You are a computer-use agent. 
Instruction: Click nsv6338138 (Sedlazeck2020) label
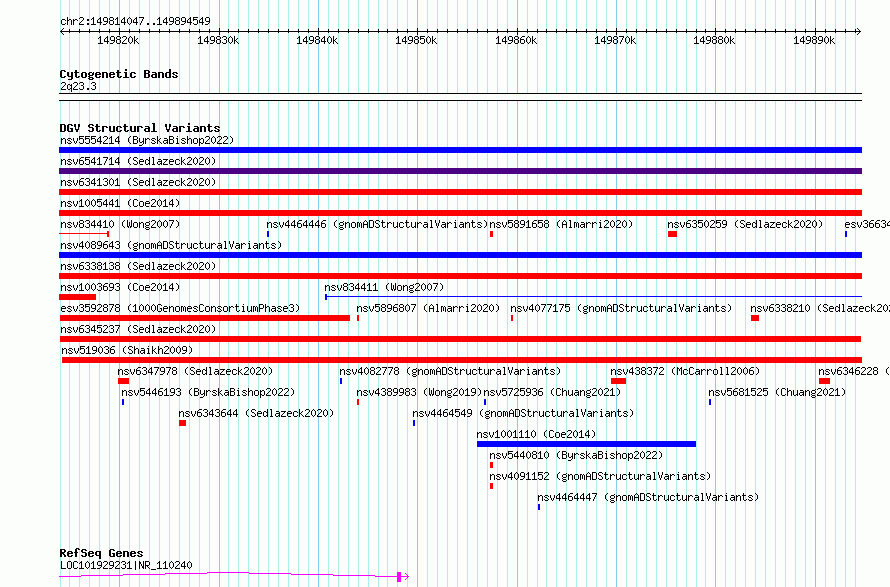(x=138, y=266)
